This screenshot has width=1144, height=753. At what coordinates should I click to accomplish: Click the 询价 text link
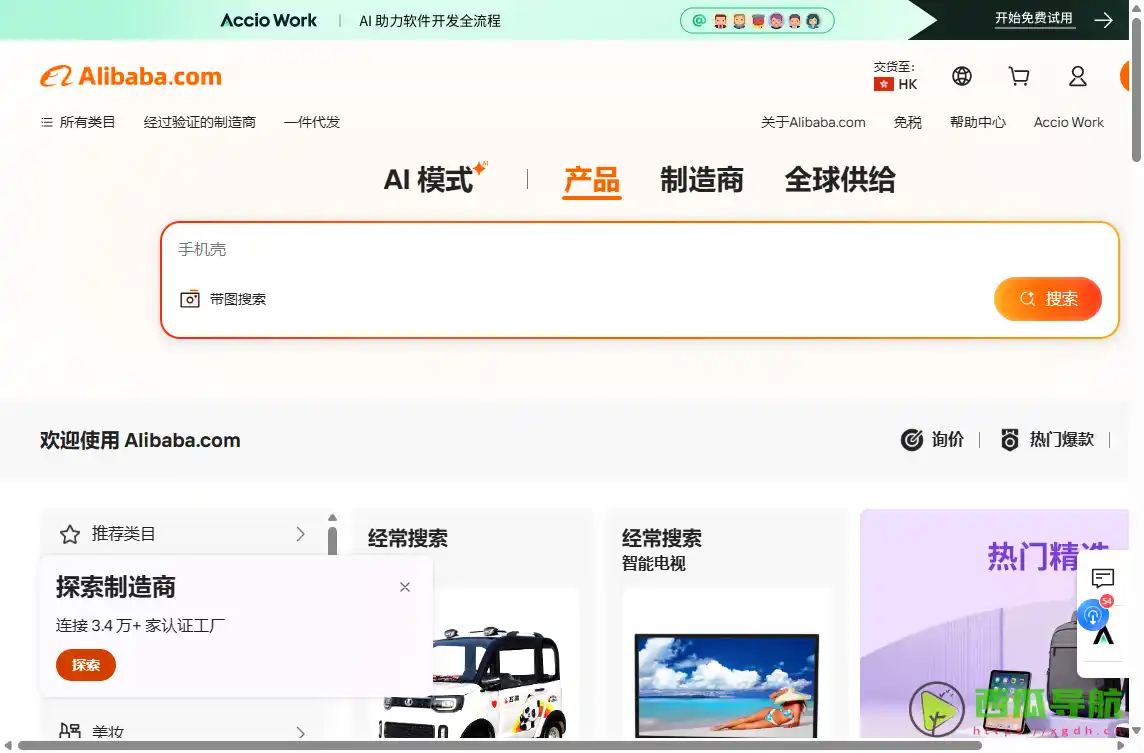[x=948, y=439]
